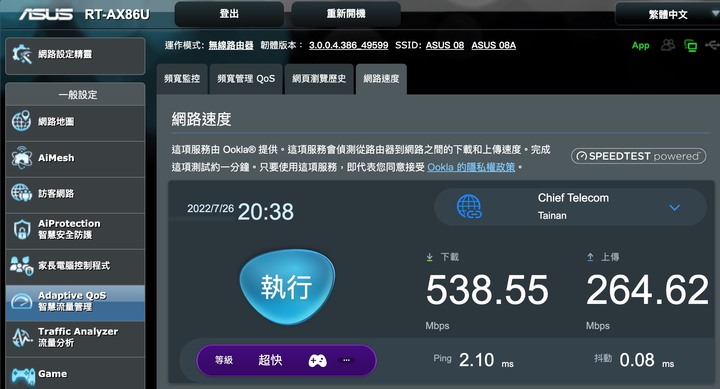The height and width of the screenshot is (389, 720).
Task: Click the 無線路由器 operation mode link
Action: click(x=231, y=45)
